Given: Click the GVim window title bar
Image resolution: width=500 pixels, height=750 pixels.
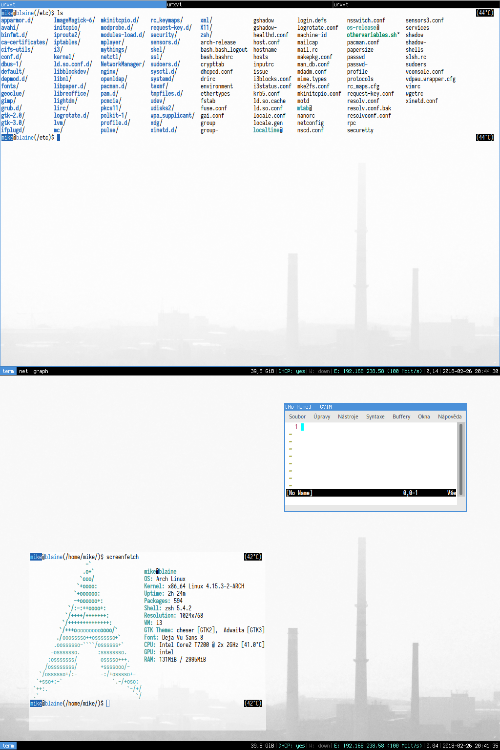Looking at the screenshot, I should pos(375,407).
